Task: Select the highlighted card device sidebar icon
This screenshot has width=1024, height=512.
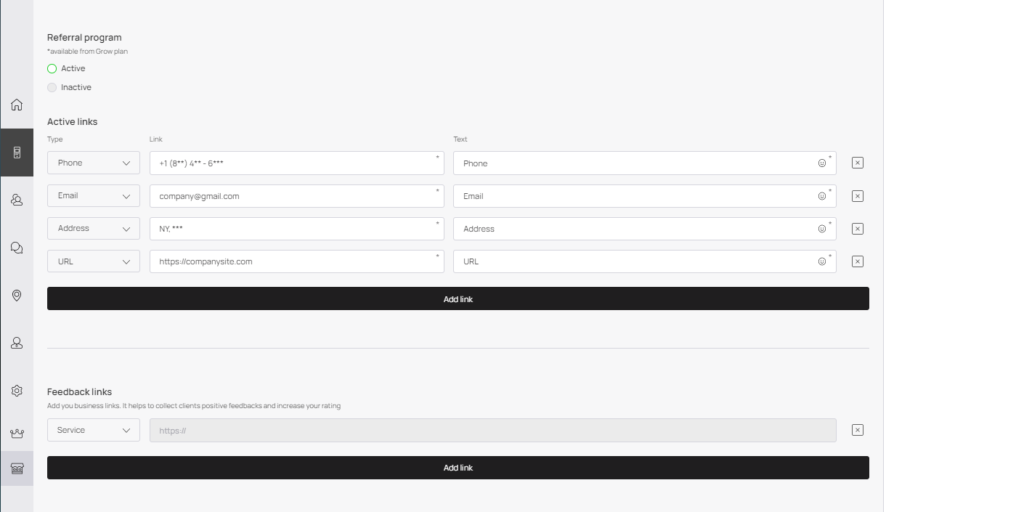Action: click(17, 153)
